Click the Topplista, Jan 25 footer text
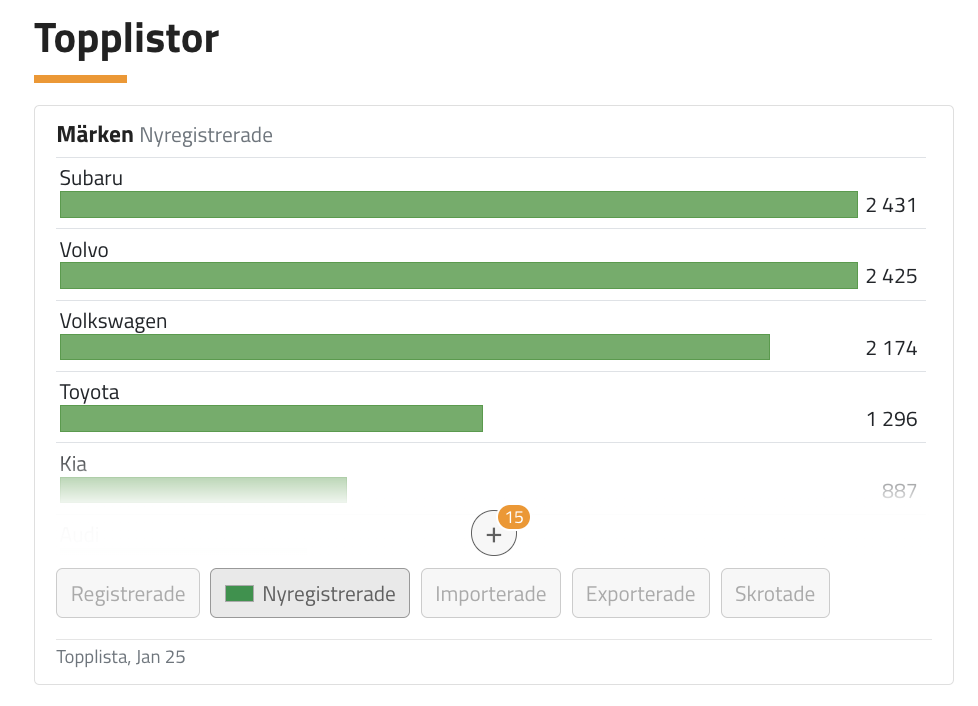 pos(121,657)
